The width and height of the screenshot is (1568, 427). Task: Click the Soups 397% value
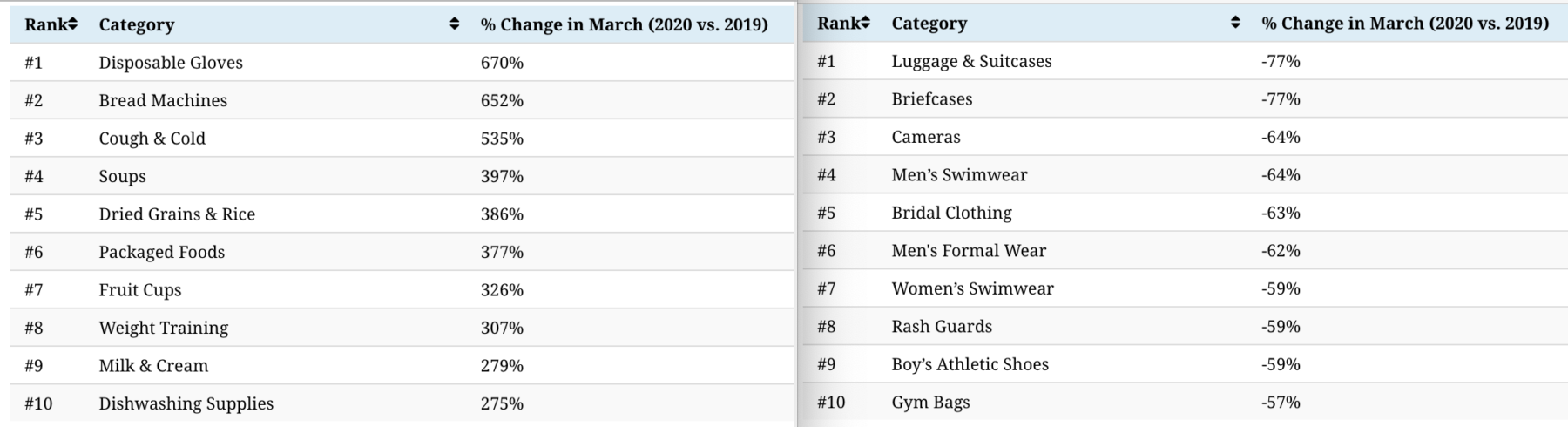click(502, 176)
